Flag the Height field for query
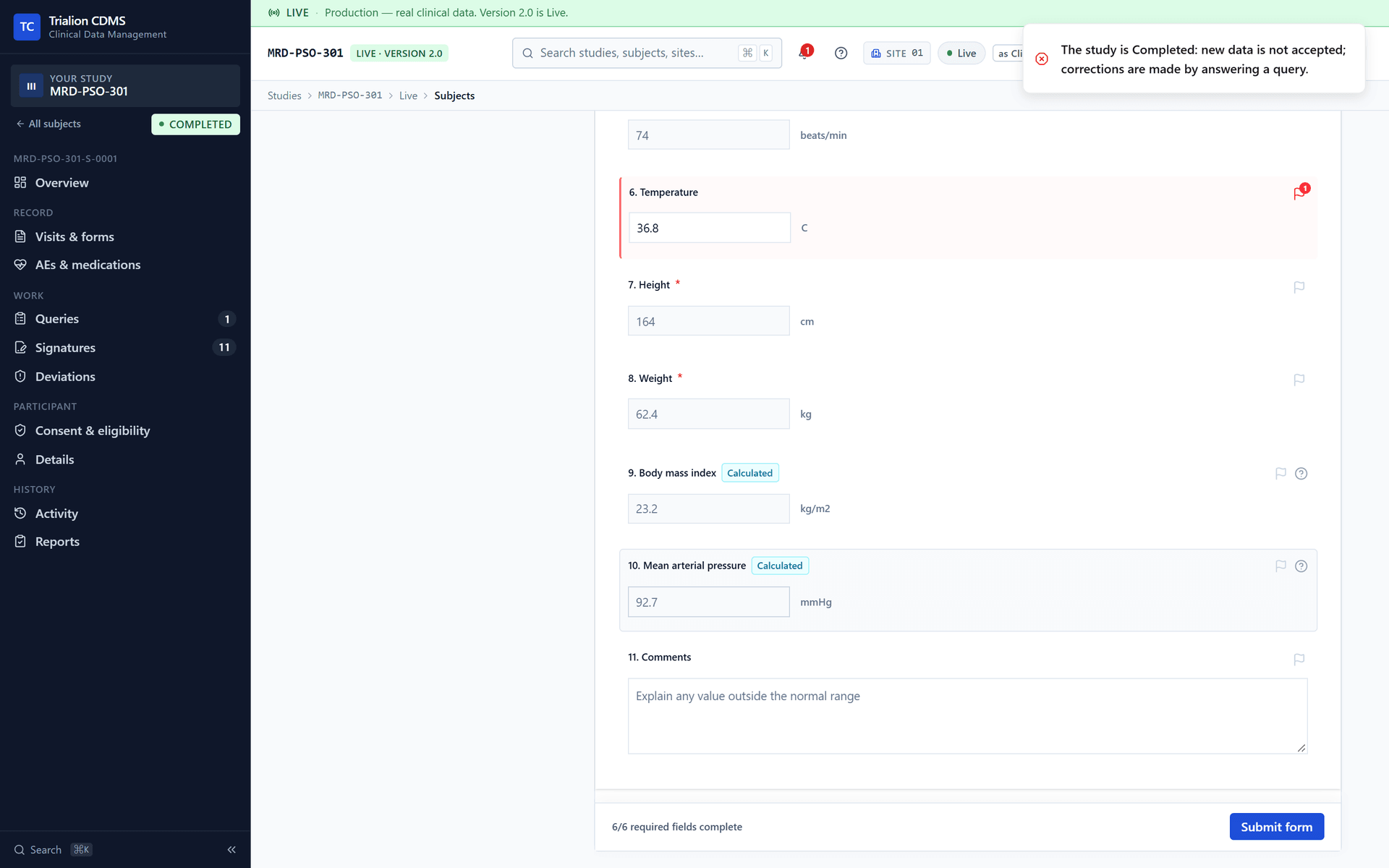The image size is (1389, 868). 1299,287
